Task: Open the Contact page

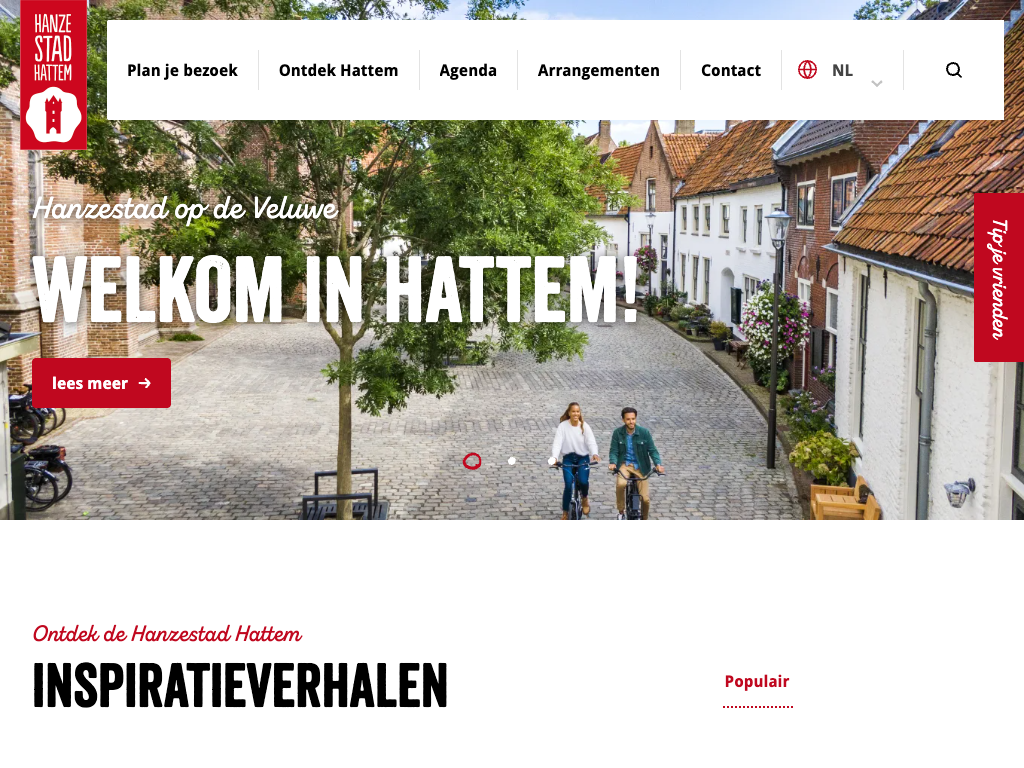Action: coord(731,70)
